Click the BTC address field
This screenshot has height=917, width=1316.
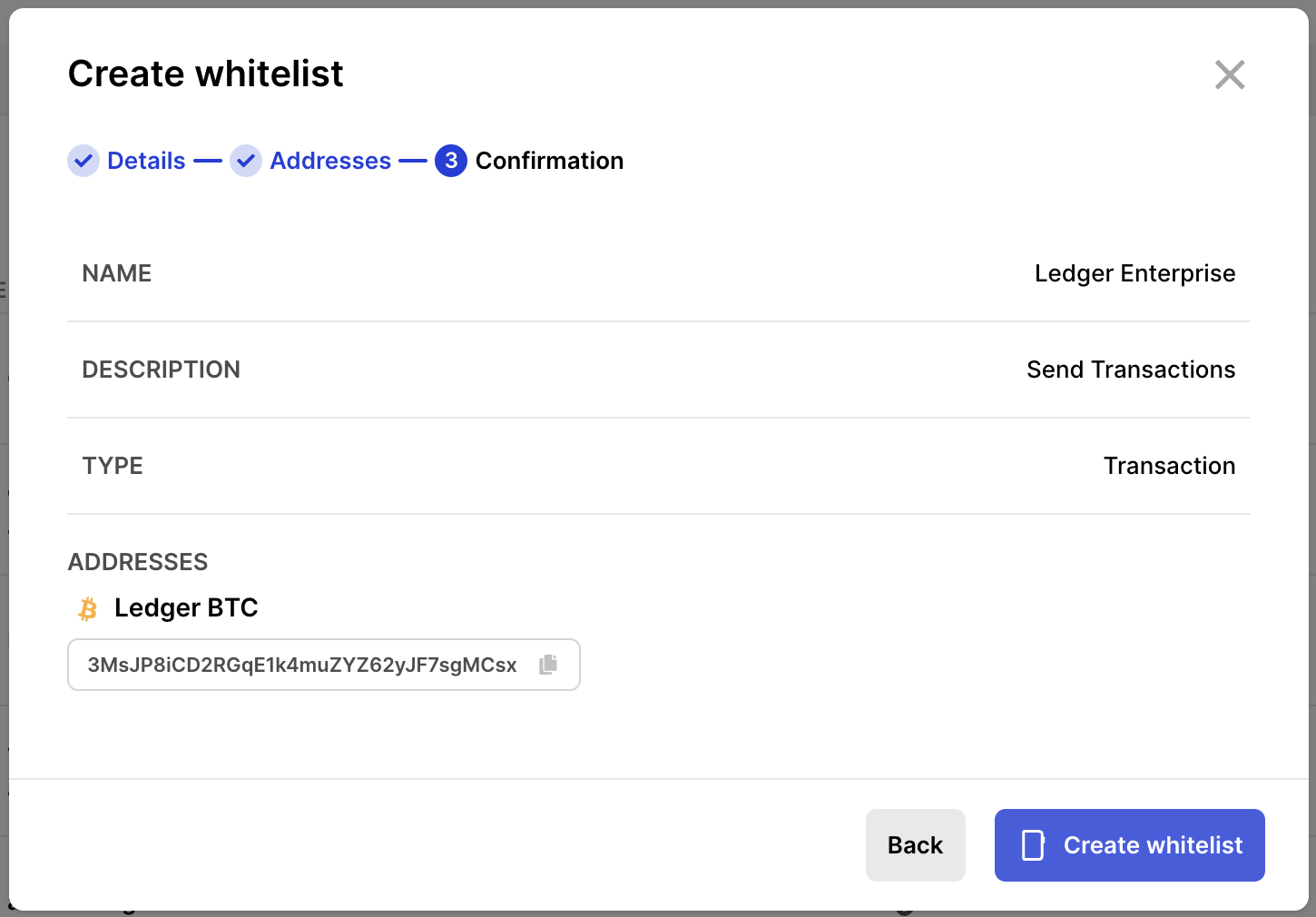302,665
